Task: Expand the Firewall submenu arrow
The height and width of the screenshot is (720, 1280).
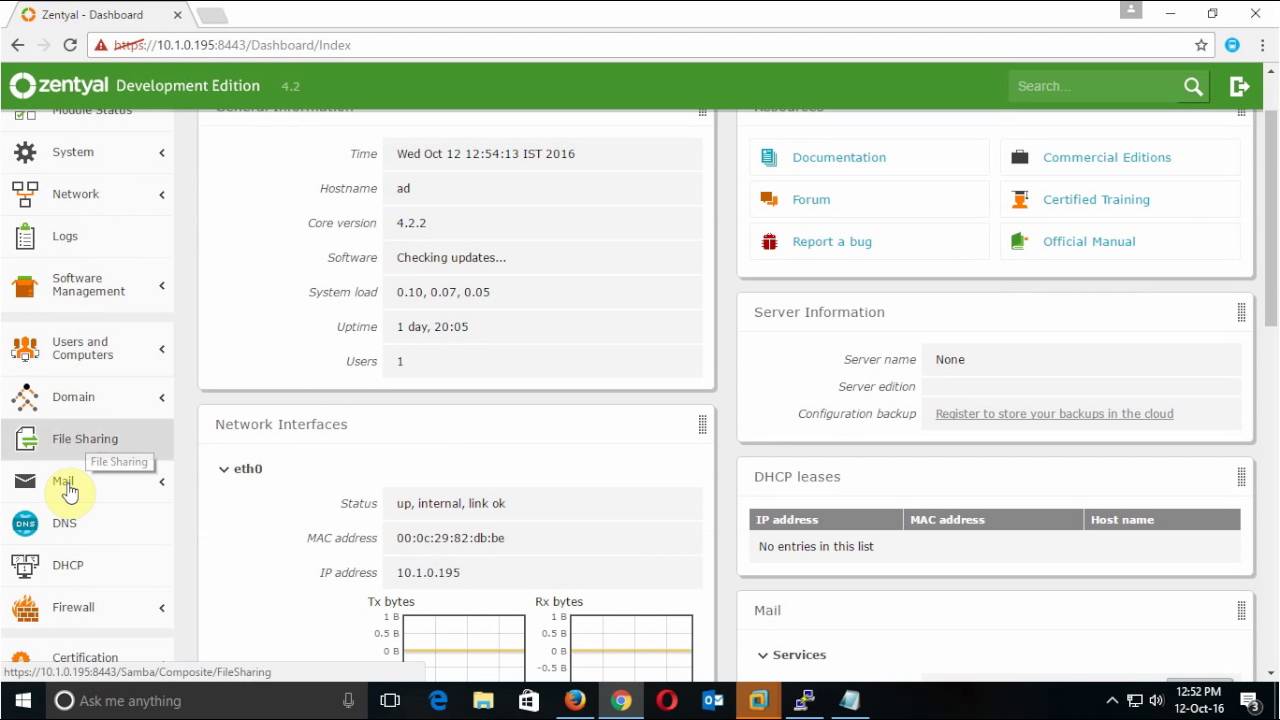Action: pos(162,607)
